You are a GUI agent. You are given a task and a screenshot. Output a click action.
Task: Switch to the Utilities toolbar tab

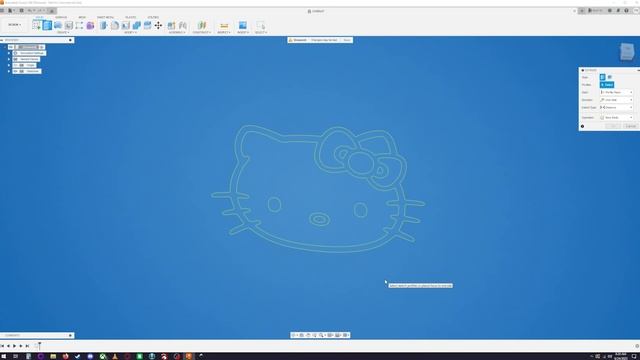pyautogui.click(x=153, y=17)
